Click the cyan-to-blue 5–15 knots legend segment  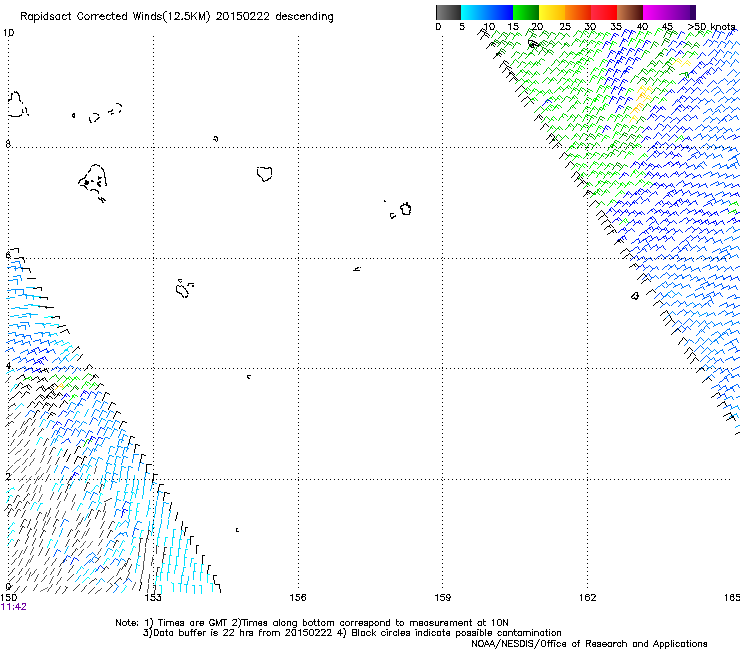click(x=487, y=12)
